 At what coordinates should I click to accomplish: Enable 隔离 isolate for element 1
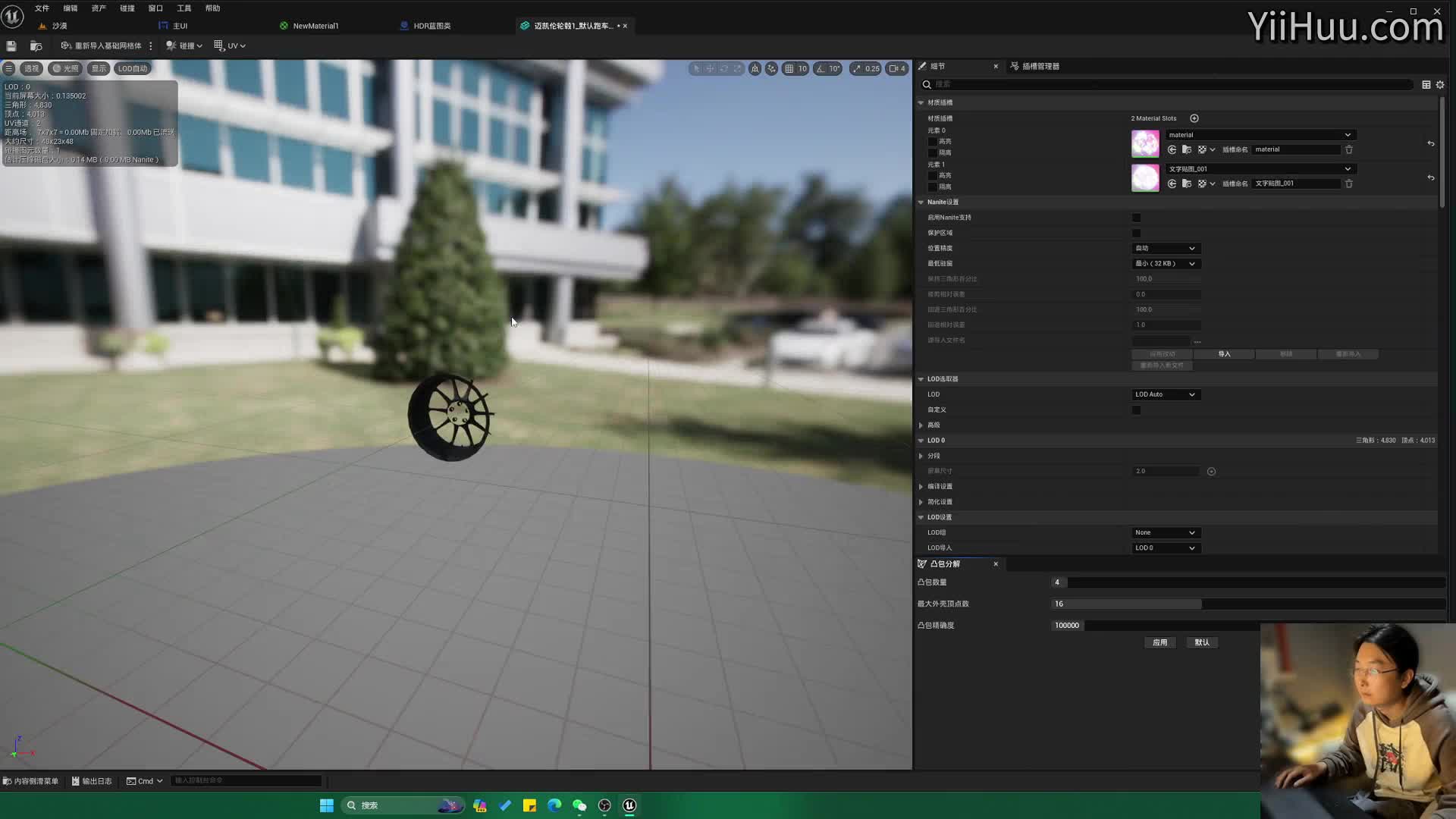click(x=933, y=187)
